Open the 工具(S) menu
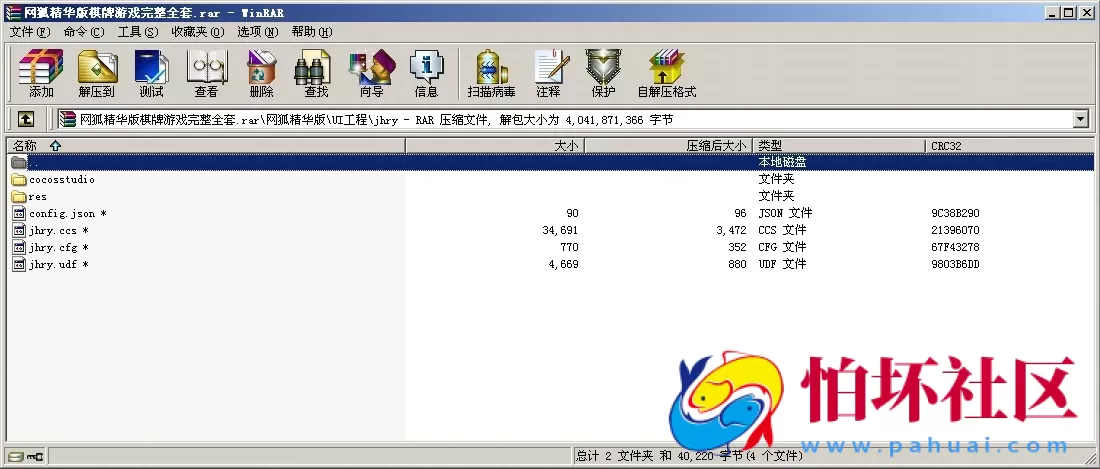This screenshot has width=1100, height=469. (x=138, y=32)
